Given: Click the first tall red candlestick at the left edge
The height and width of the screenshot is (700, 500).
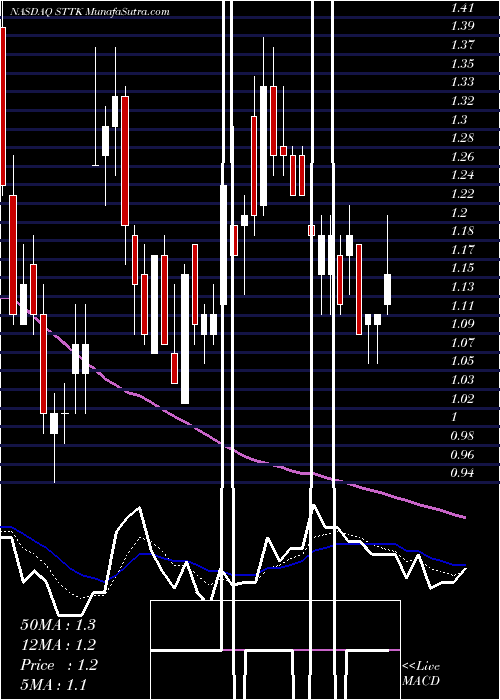Looking at the screenshot, I should pos(3,106).
